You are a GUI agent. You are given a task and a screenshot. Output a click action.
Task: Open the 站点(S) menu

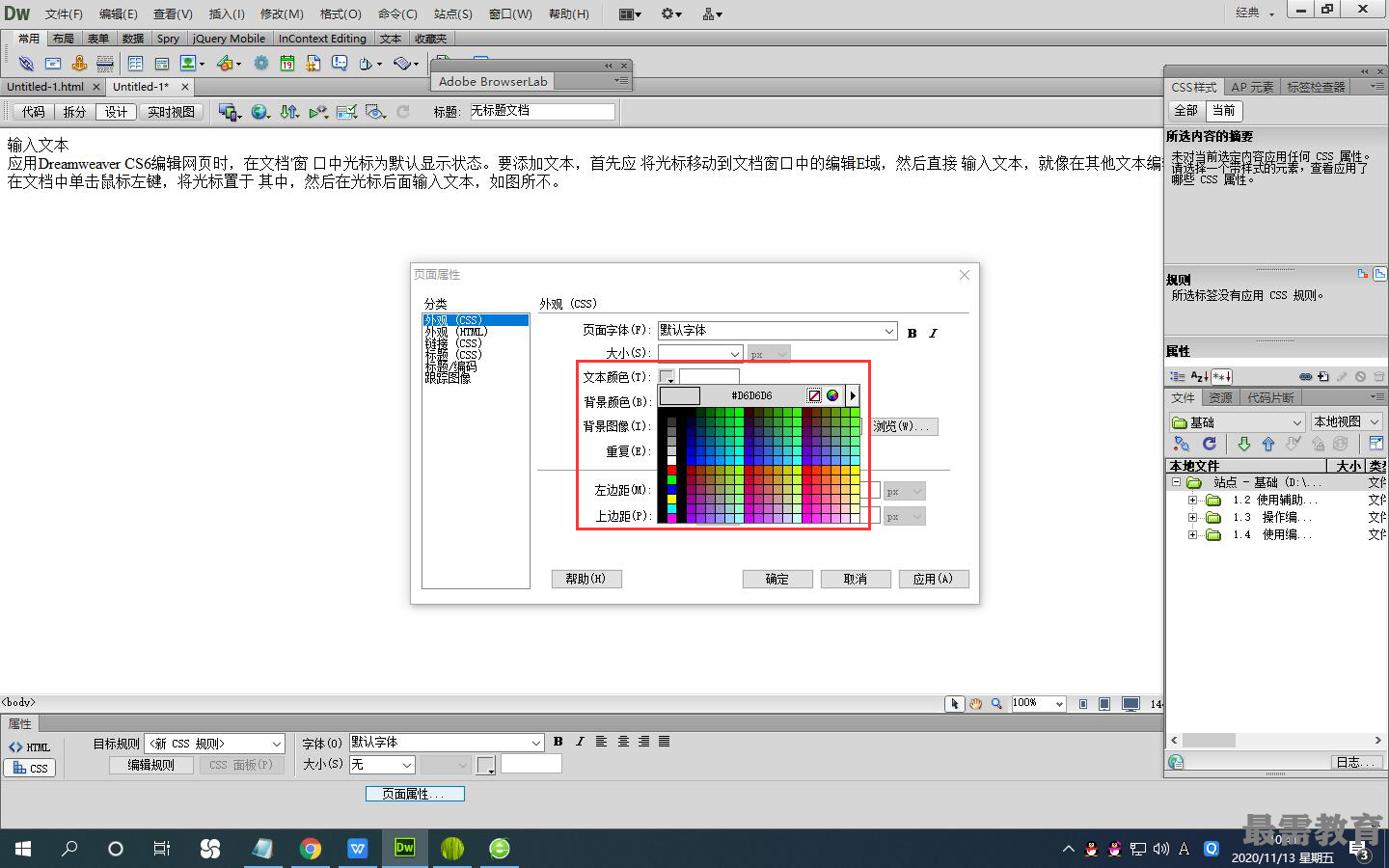[x=453, y=14]
